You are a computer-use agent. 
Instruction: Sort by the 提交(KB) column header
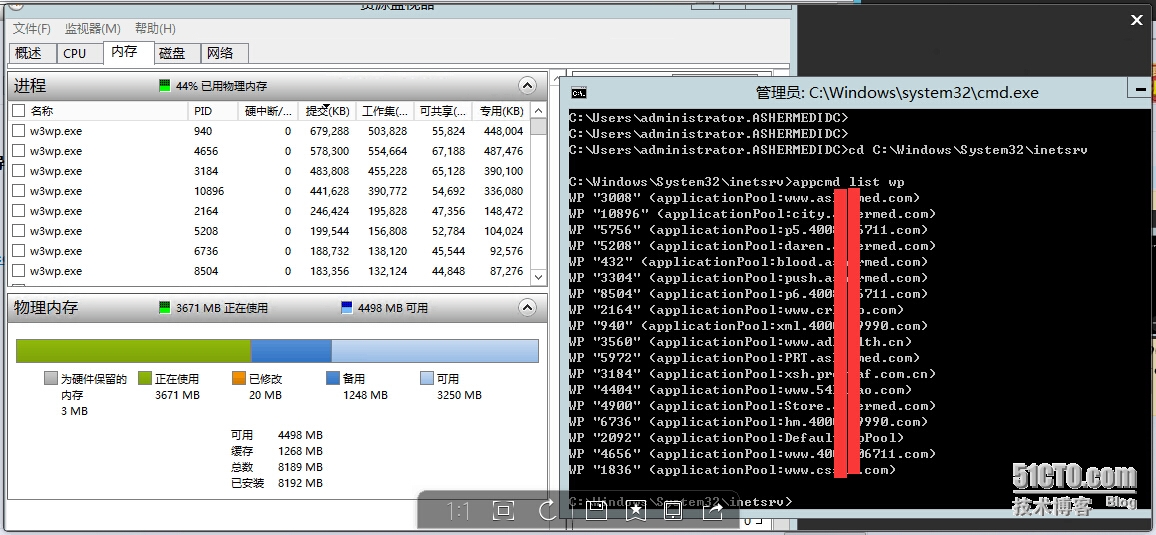tap(327, 111)
